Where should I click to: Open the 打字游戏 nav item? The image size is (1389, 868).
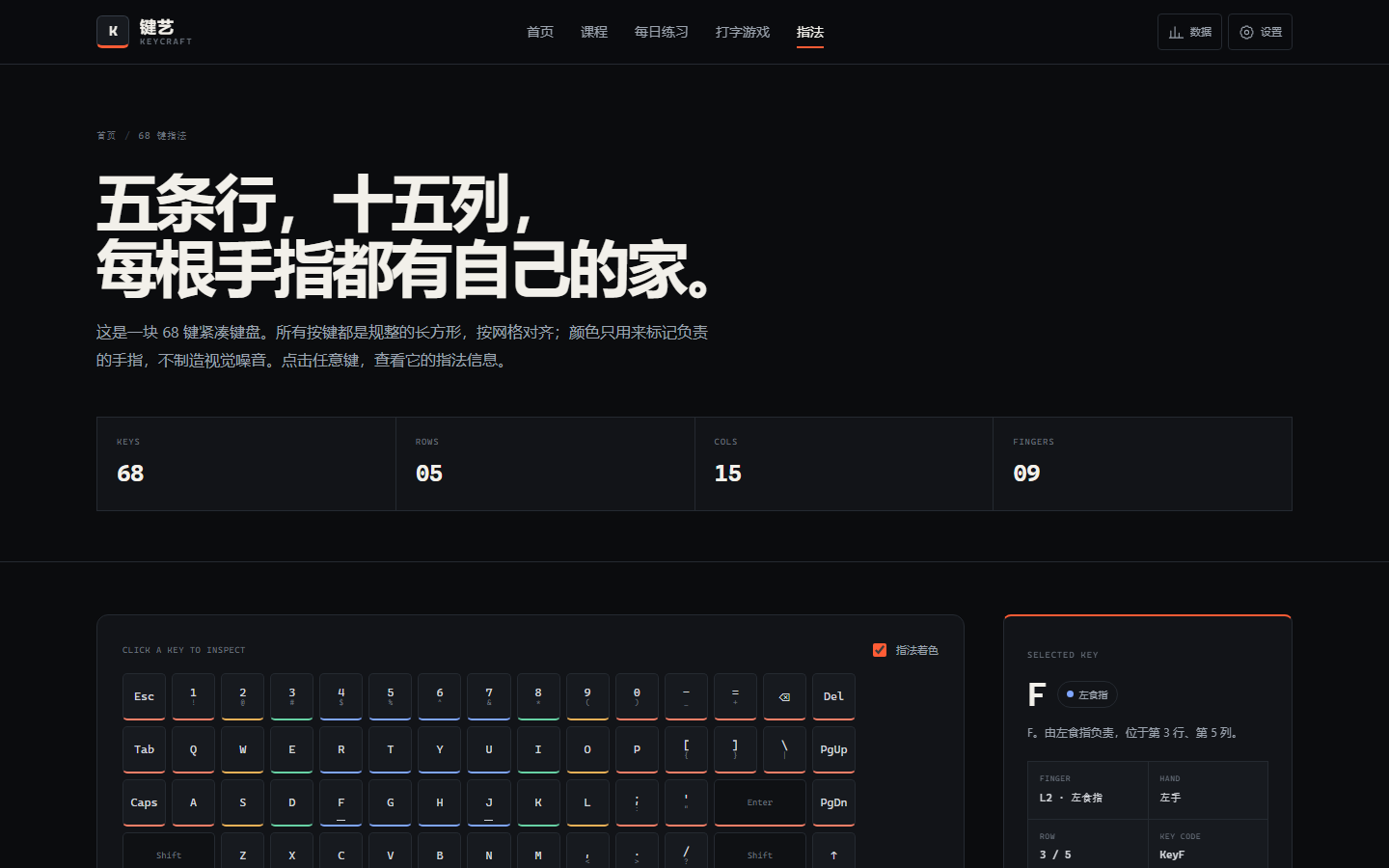743,32
